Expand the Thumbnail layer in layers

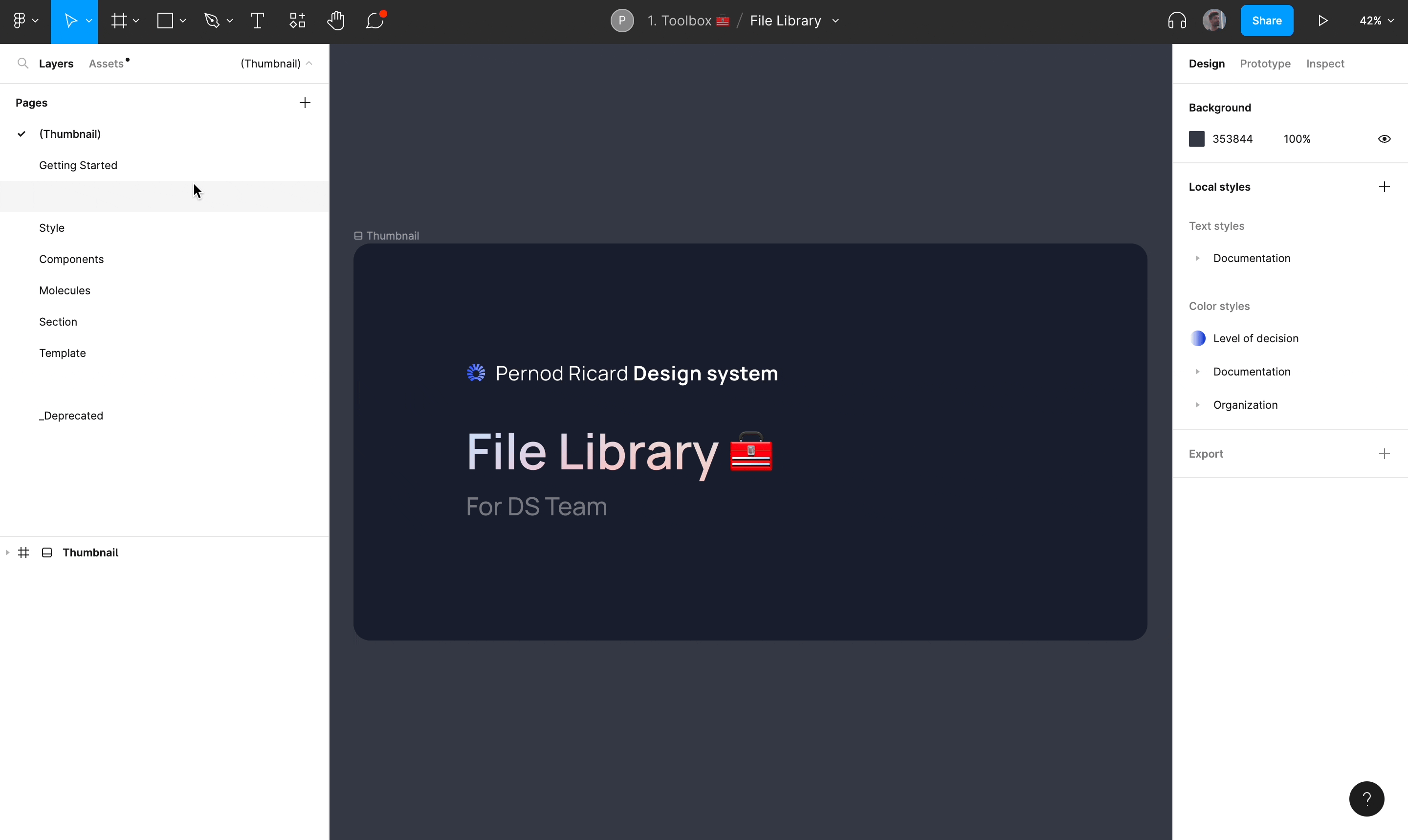pos(7,553)
